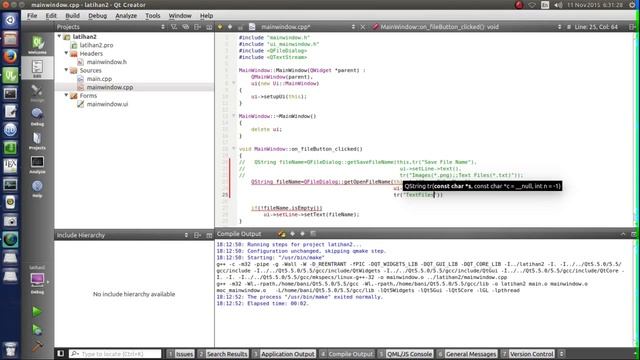Split the Include Hierarchy panel
Viewport: 640px width, 360px height.
point(198,236)
